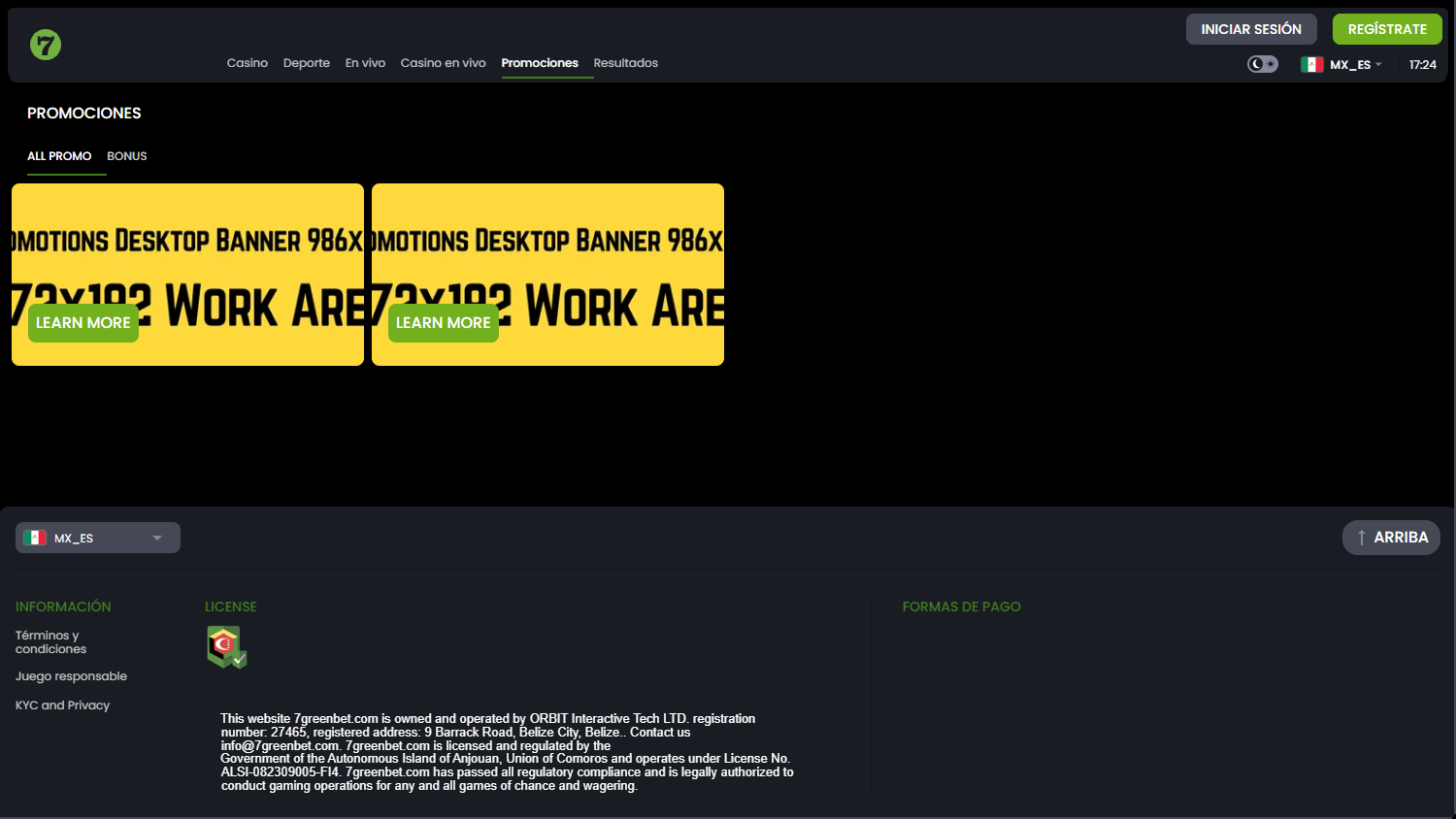
Task: Expand the footer MX_ES language selector
Action: tap(97, 537)
